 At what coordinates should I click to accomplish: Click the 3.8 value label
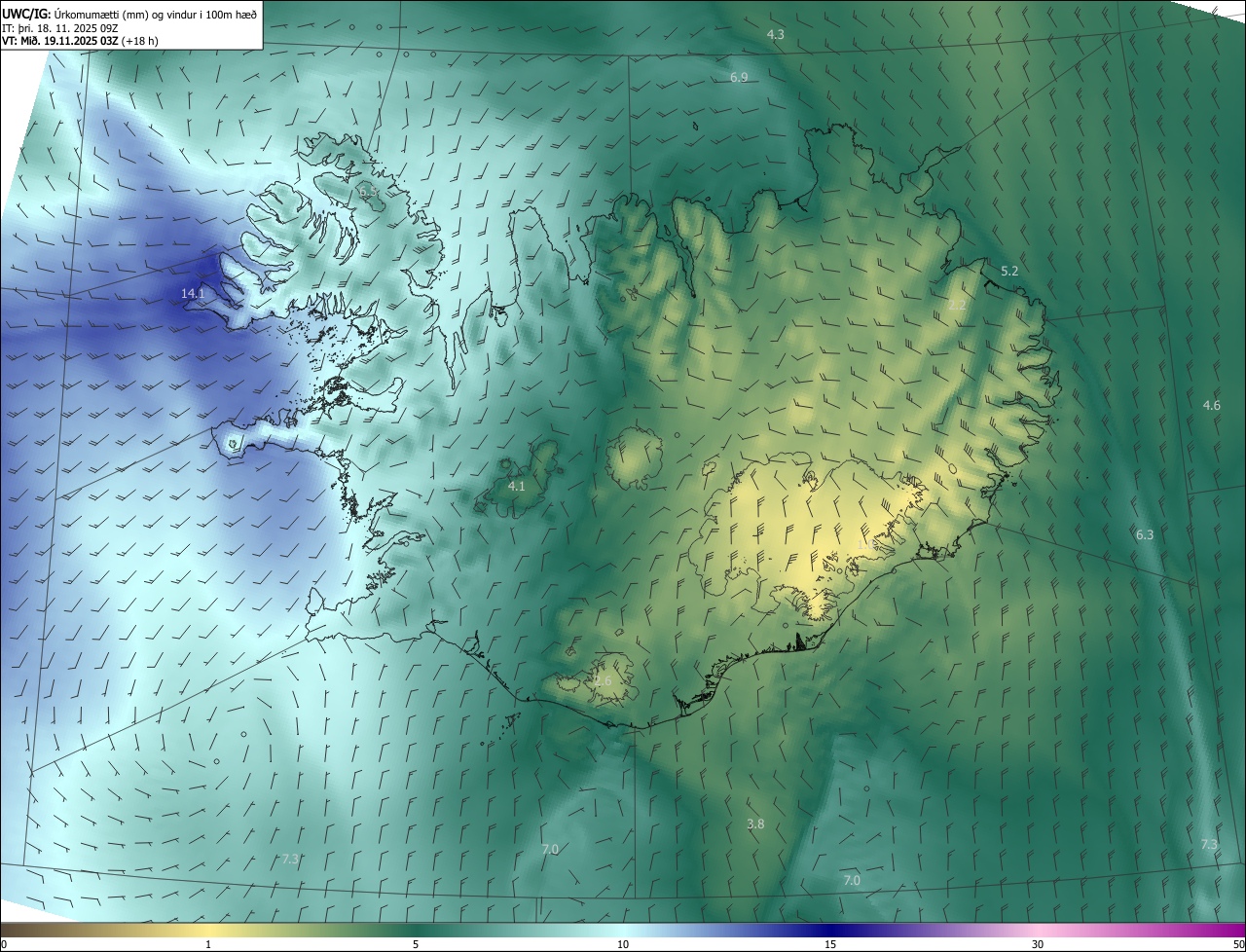tap(755, 824)
